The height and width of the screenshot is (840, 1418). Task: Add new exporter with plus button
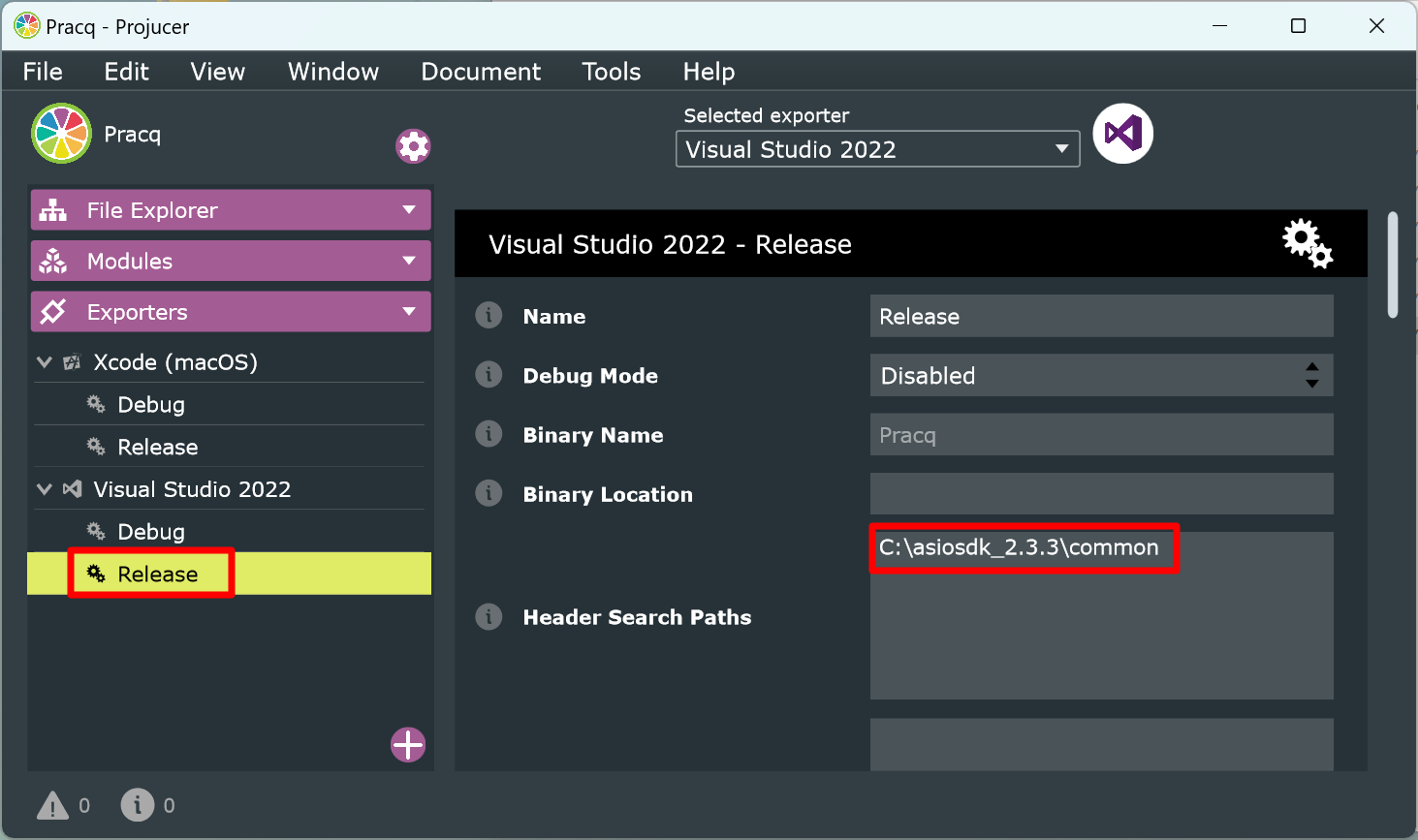(x=408, y=745)
